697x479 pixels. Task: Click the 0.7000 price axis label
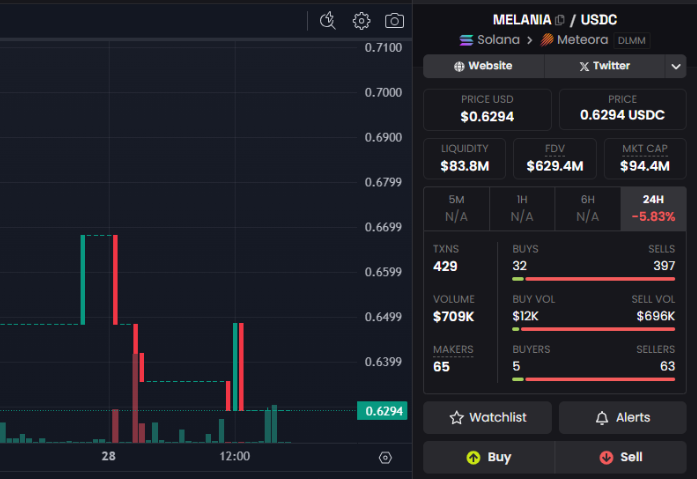(x=383, y=92)
